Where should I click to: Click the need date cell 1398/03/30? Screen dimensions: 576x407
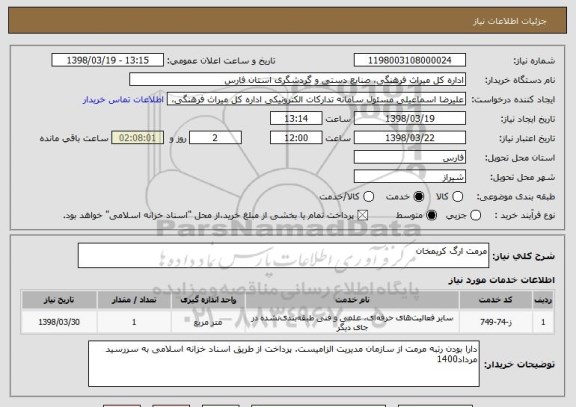(x=59, y=322)
